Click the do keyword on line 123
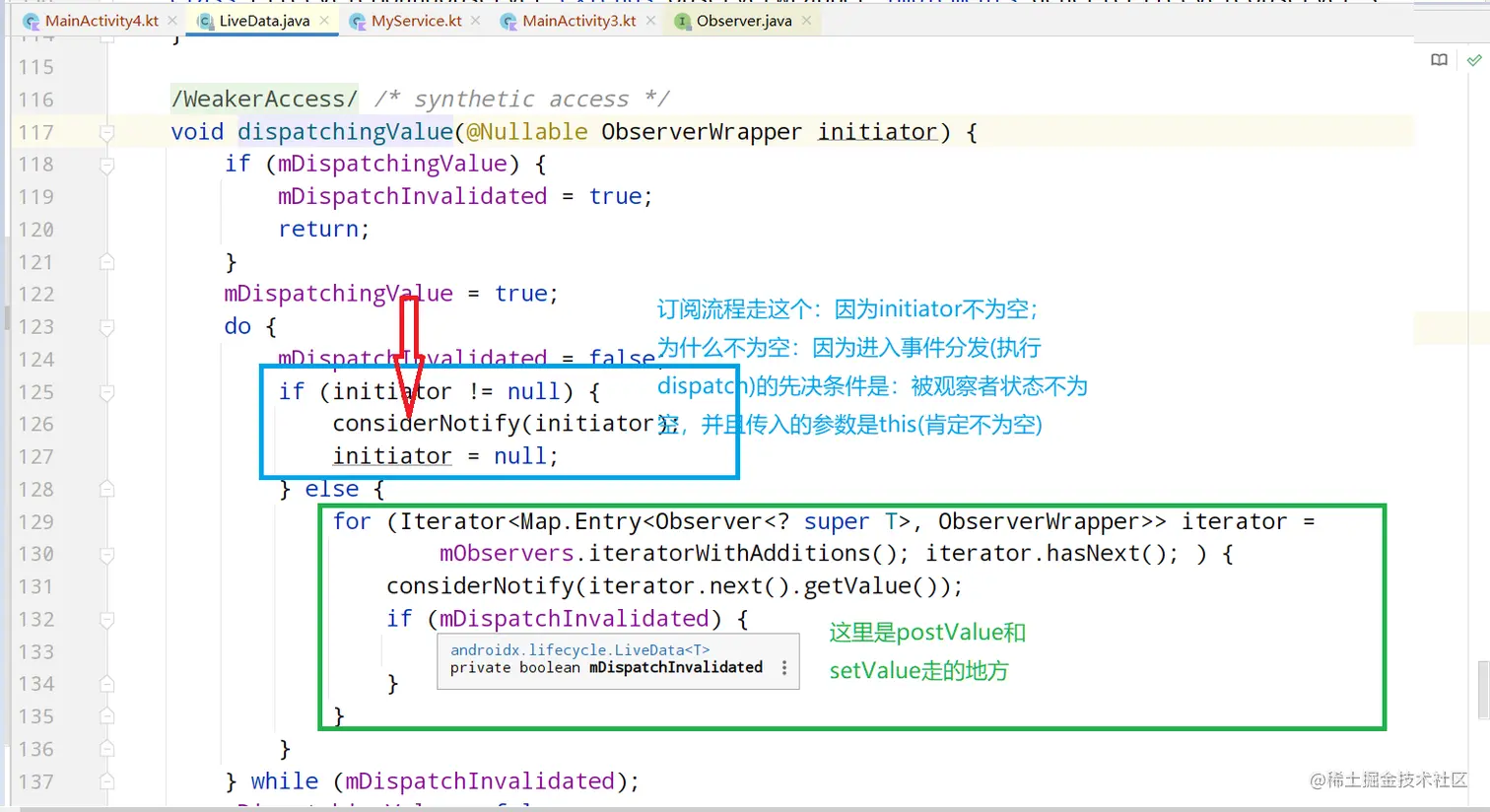Image resolution: width=1490 pixels, height=812 pixels. pyautogui.click(x=237, y=327)
